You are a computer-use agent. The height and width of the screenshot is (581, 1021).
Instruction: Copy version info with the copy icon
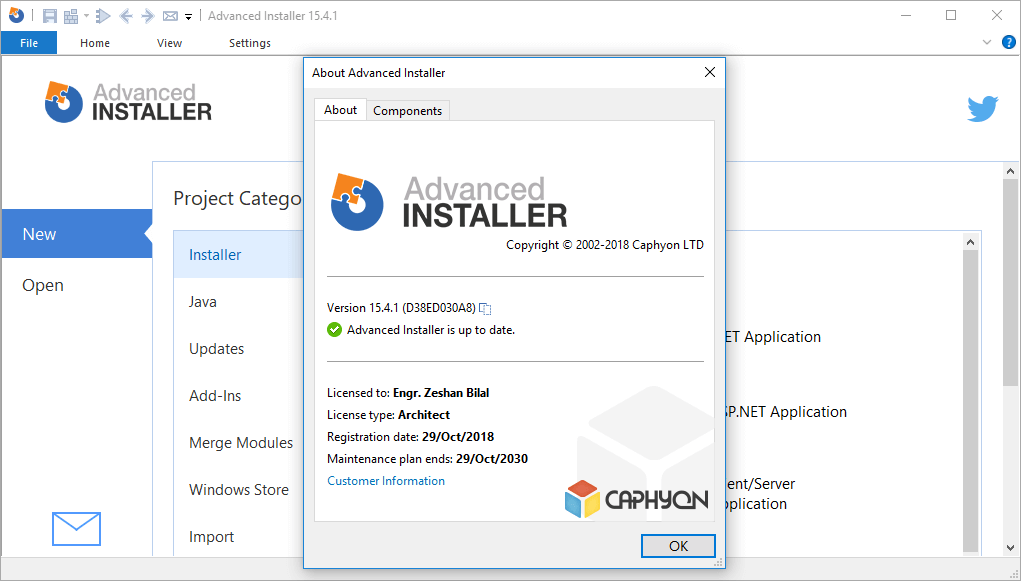[485, 308]
